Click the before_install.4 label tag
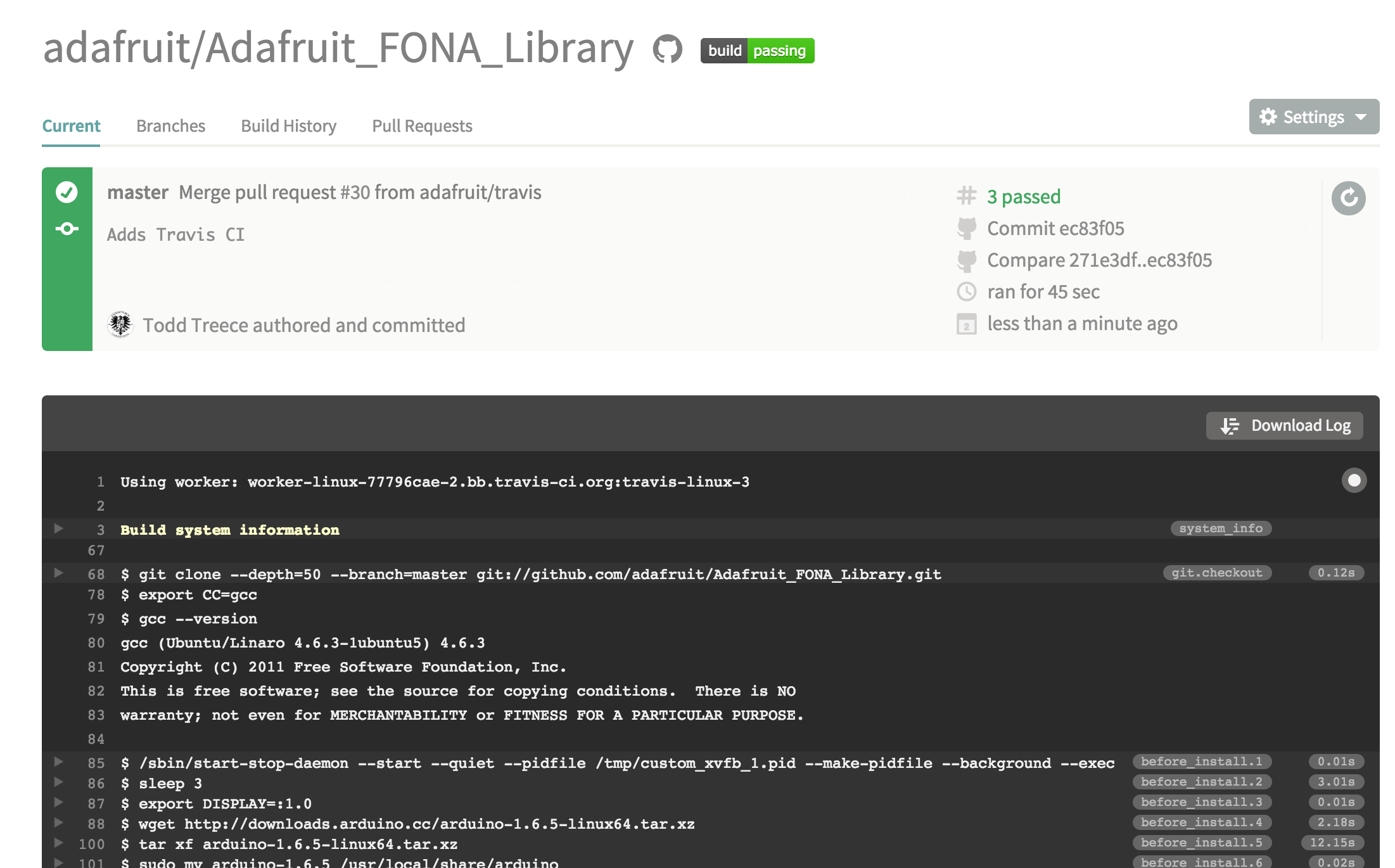The width and height of the screenshot is (1395, 868). (1202, 822)
